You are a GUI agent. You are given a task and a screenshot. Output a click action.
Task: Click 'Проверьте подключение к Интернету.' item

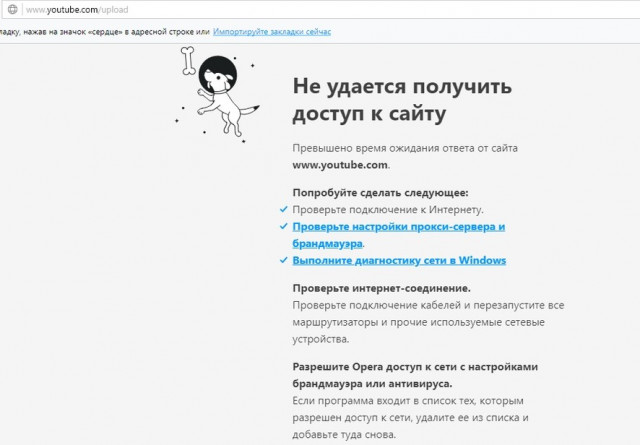coord(388,210)
